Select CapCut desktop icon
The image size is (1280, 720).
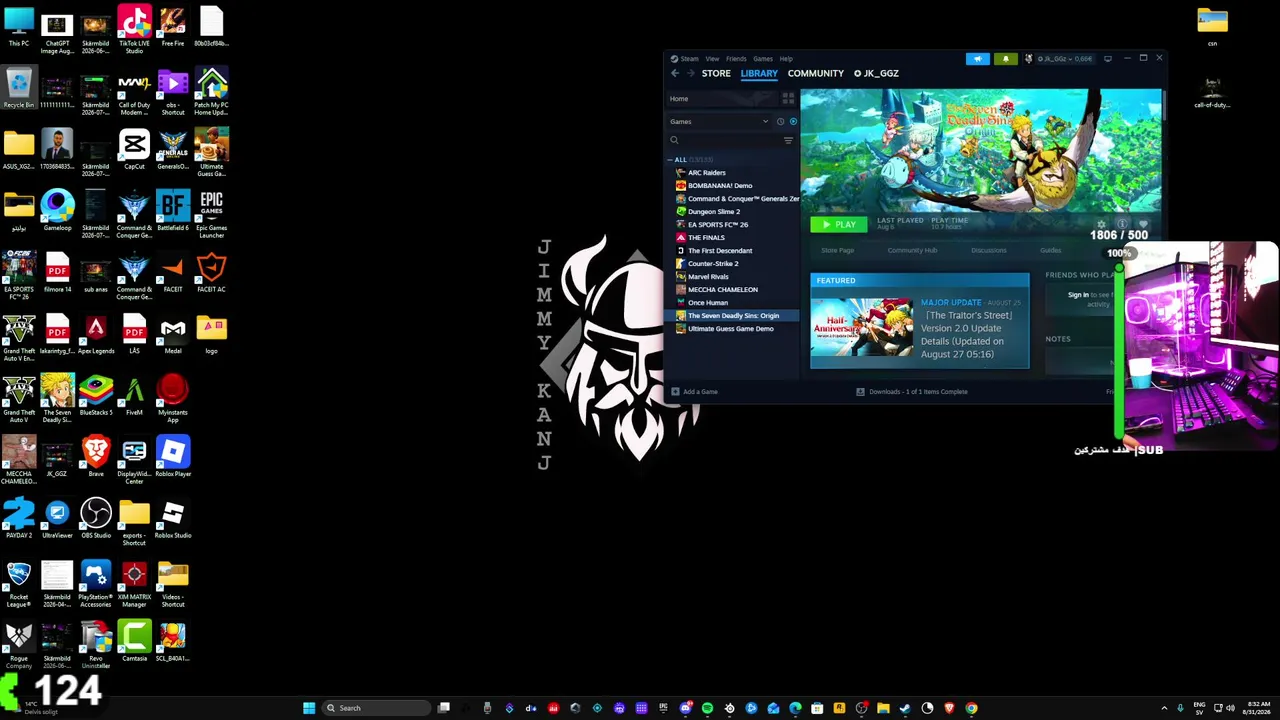[134, 150]
